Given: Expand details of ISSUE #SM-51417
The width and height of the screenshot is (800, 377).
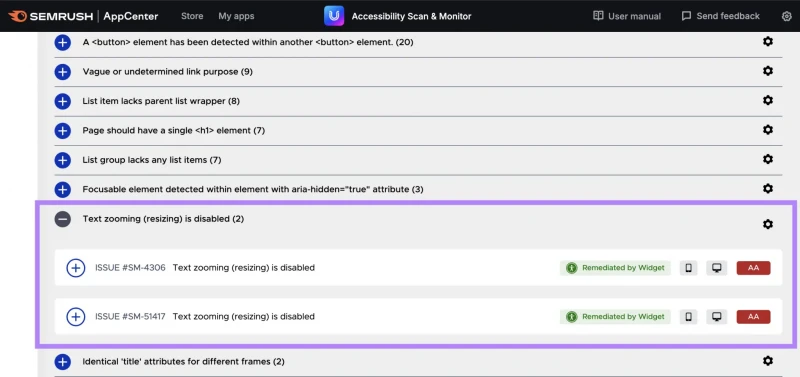Looking at the screenshot, I should pos(76,317).
